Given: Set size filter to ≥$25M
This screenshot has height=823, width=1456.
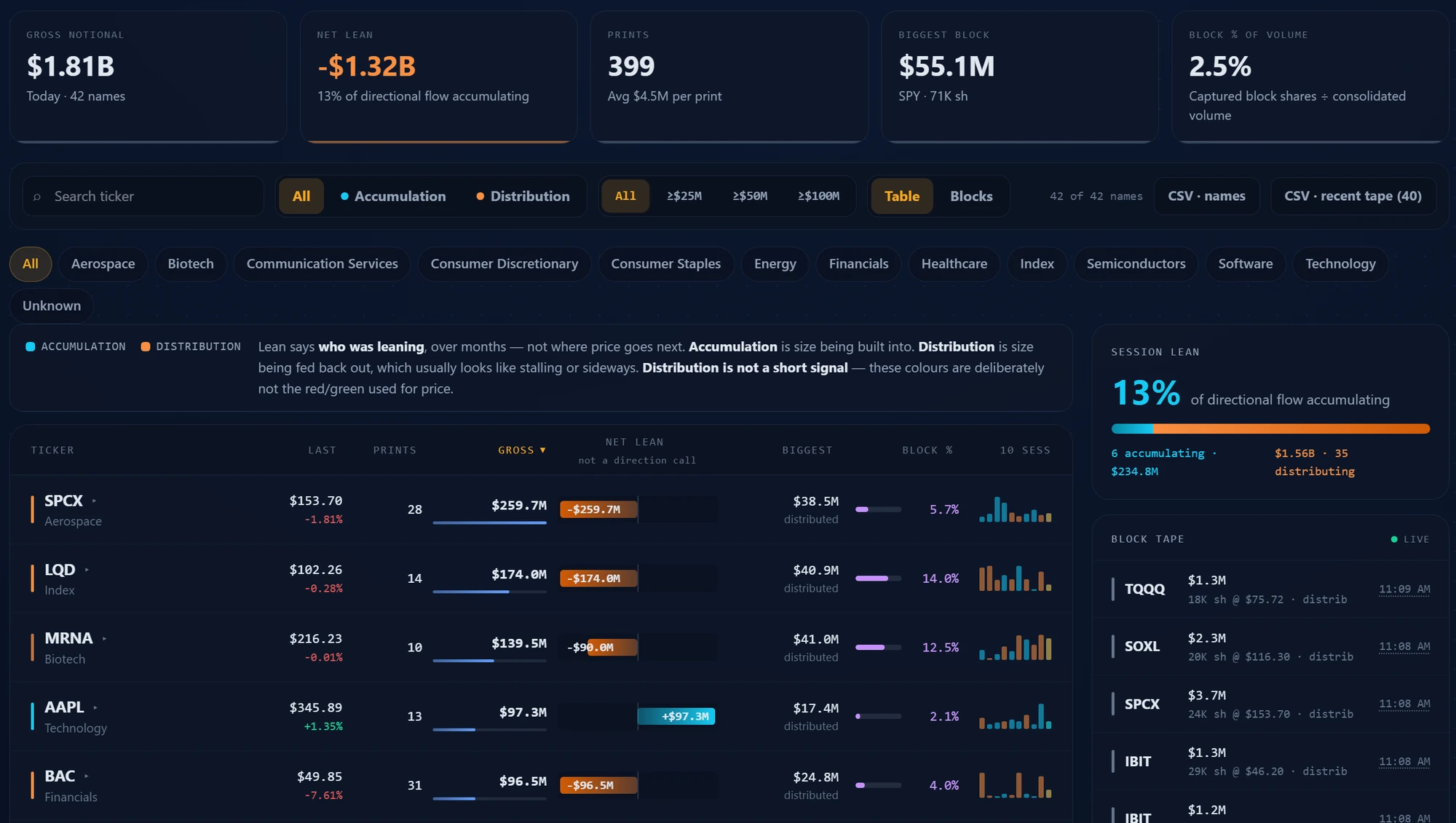Looking at the screenshot, I should [684, 196].
